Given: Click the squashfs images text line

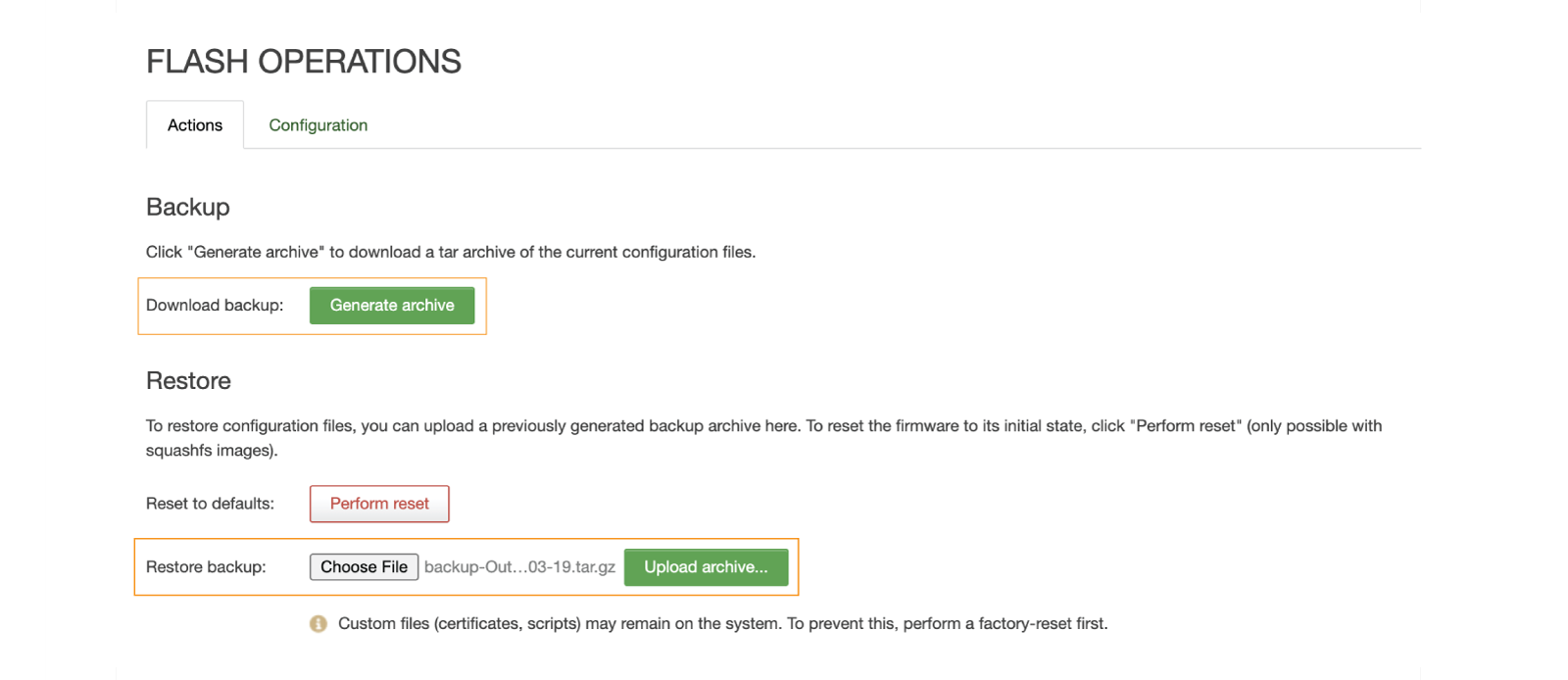Looking at the screenshot, I should click(212, 451).
